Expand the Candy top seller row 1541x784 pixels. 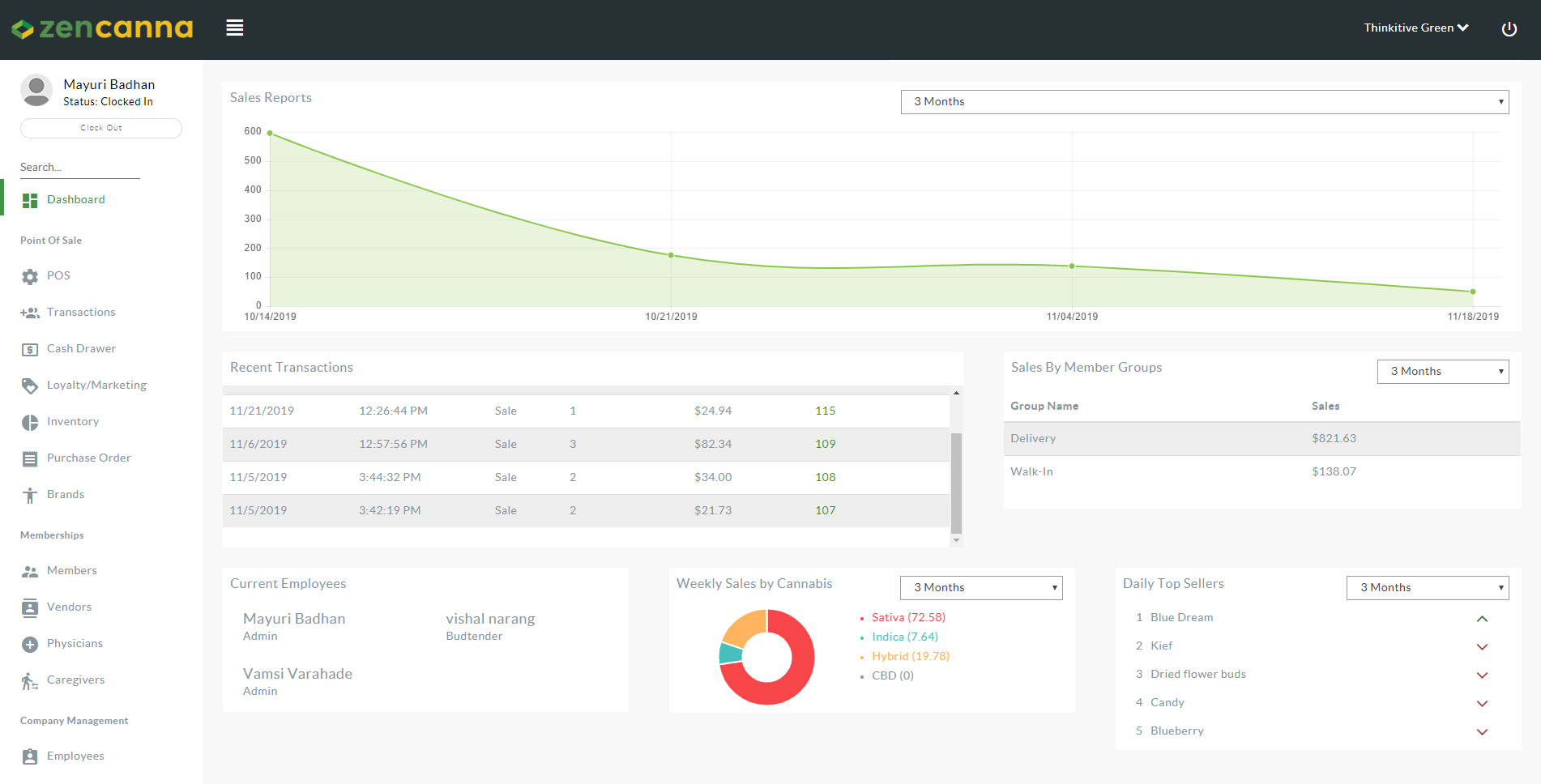click(x=1482, y=704)
